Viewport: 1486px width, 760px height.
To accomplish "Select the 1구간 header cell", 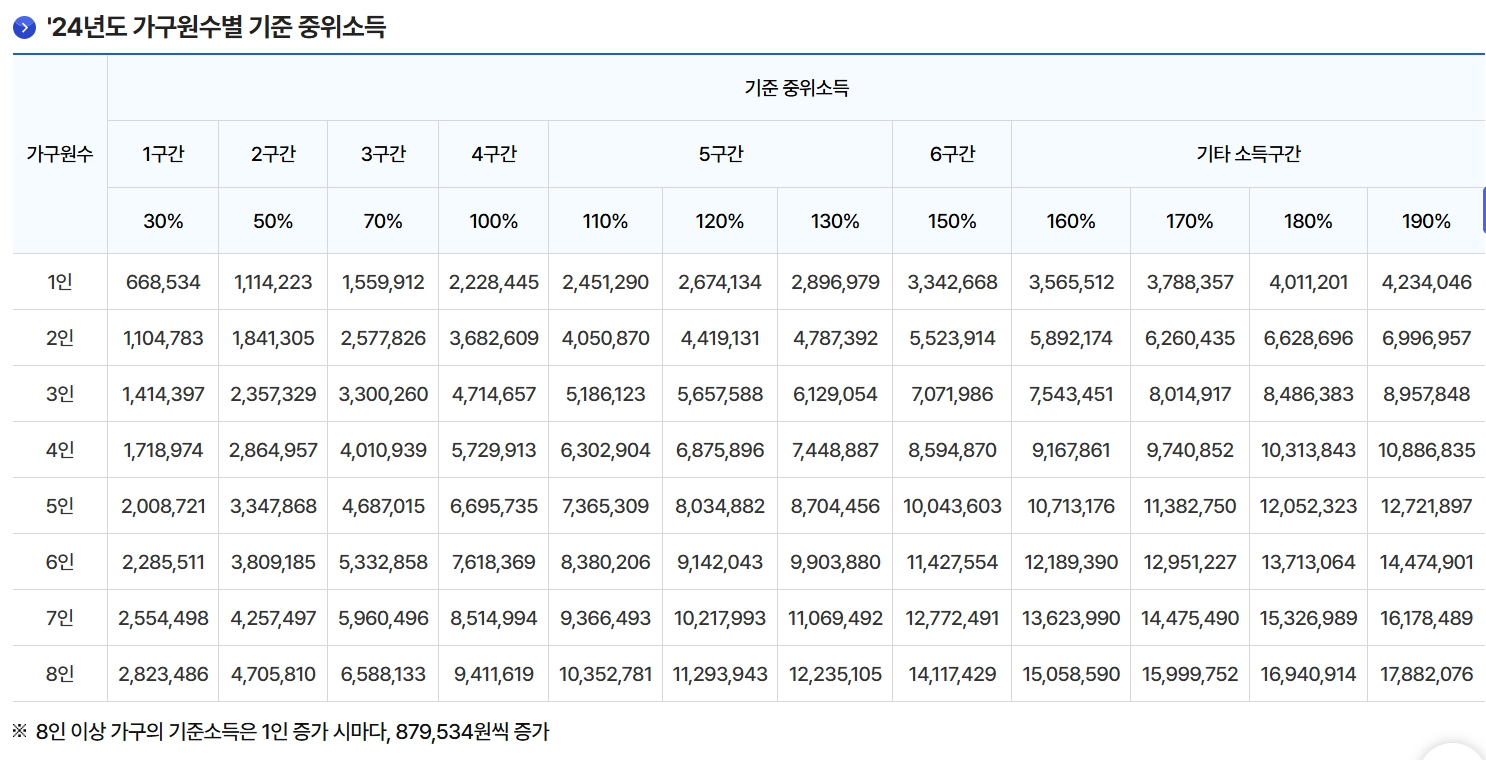I will [x=163, y=154].
